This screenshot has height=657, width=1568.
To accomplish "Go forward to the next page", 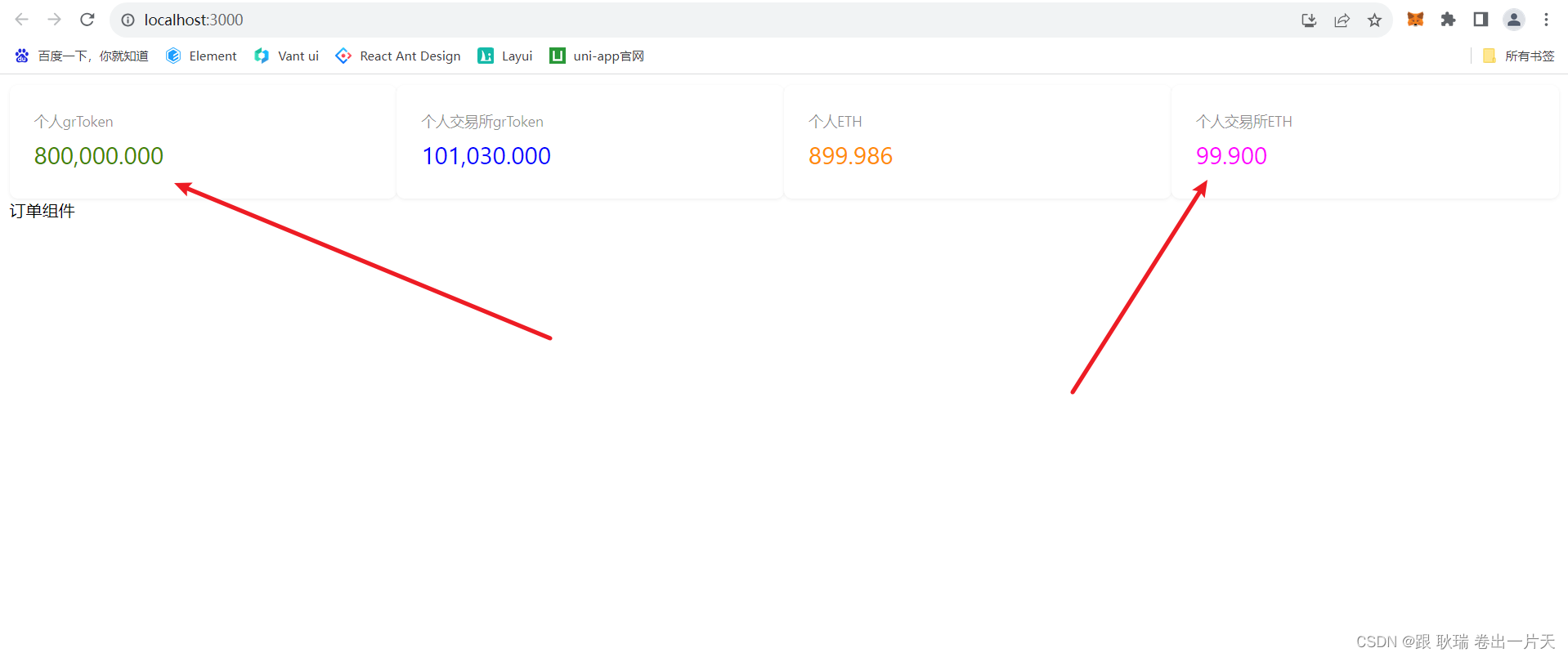I will click(54, 20).
